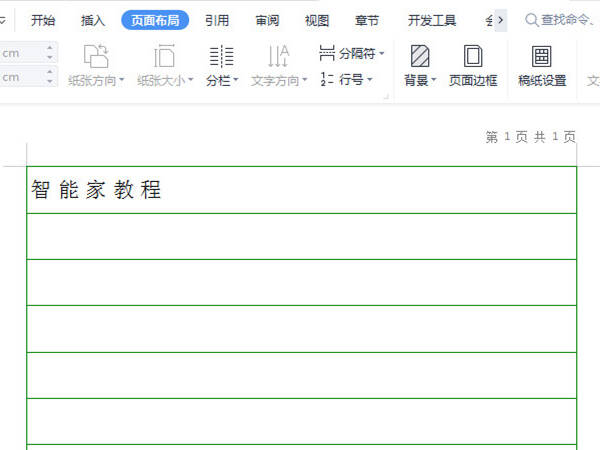
Task: Click the header text 第1页共1页
Action: 531,137
